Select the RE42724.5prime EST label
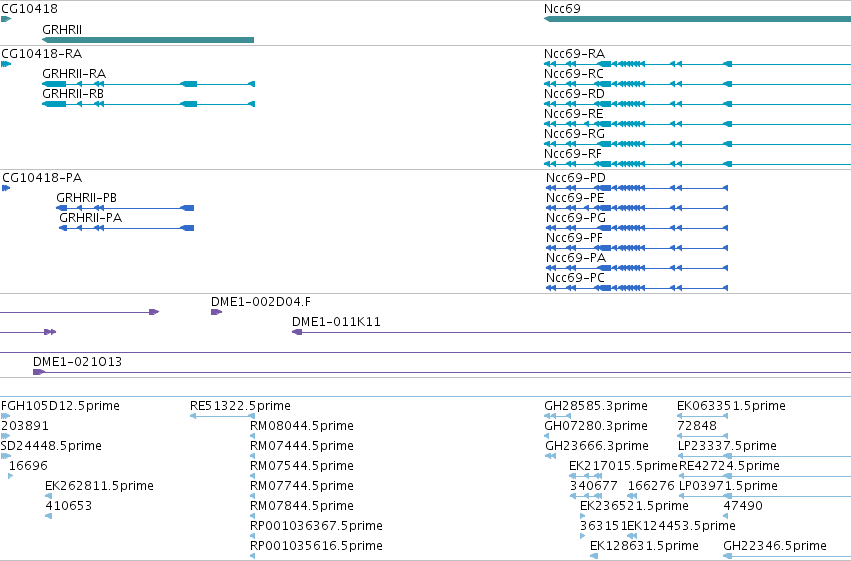Image resolution: width=851 pixels, height=561 pixels. [x=729, y=467]
